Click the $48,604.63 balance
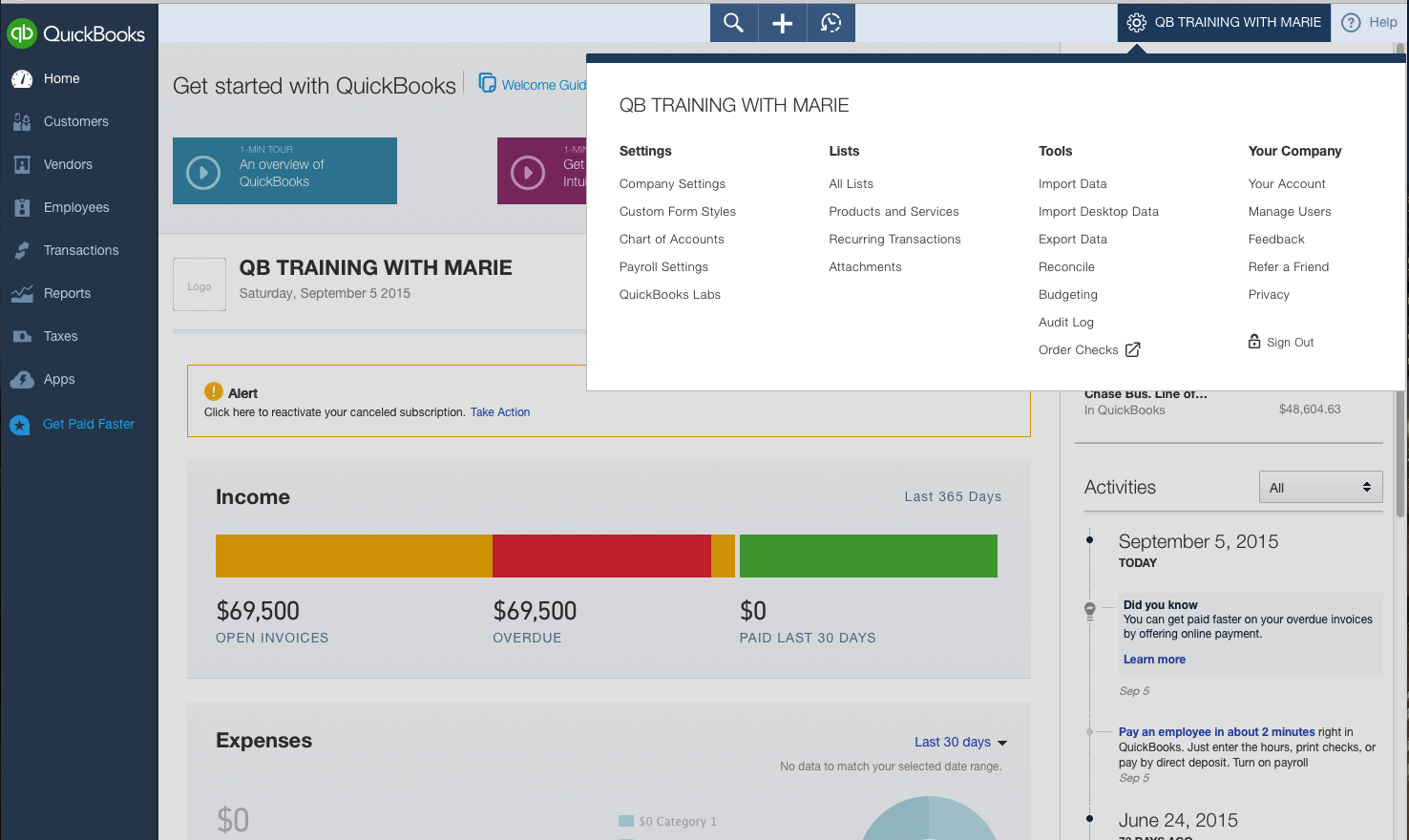This screenshot has height=840, width=1409. 1310,409
